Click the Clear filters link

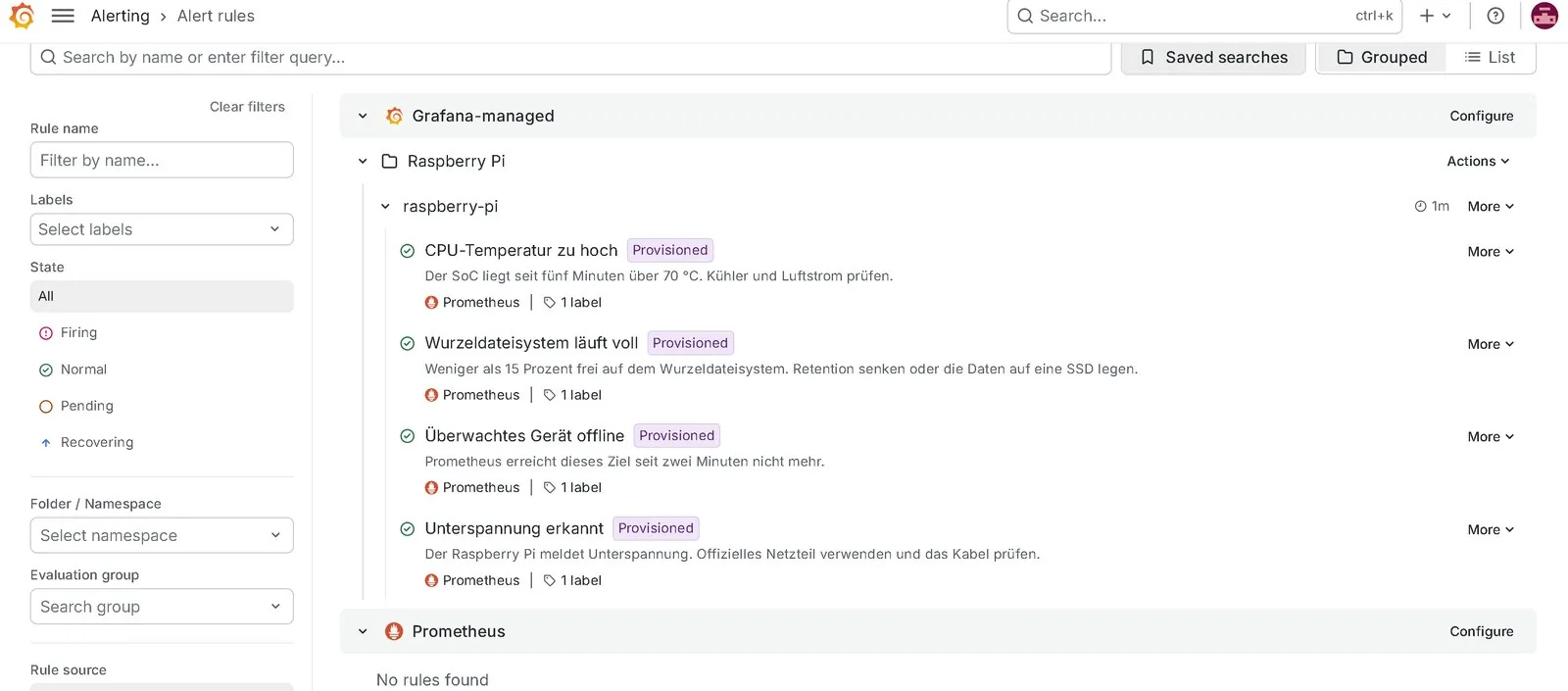click(x=247, y=107)
